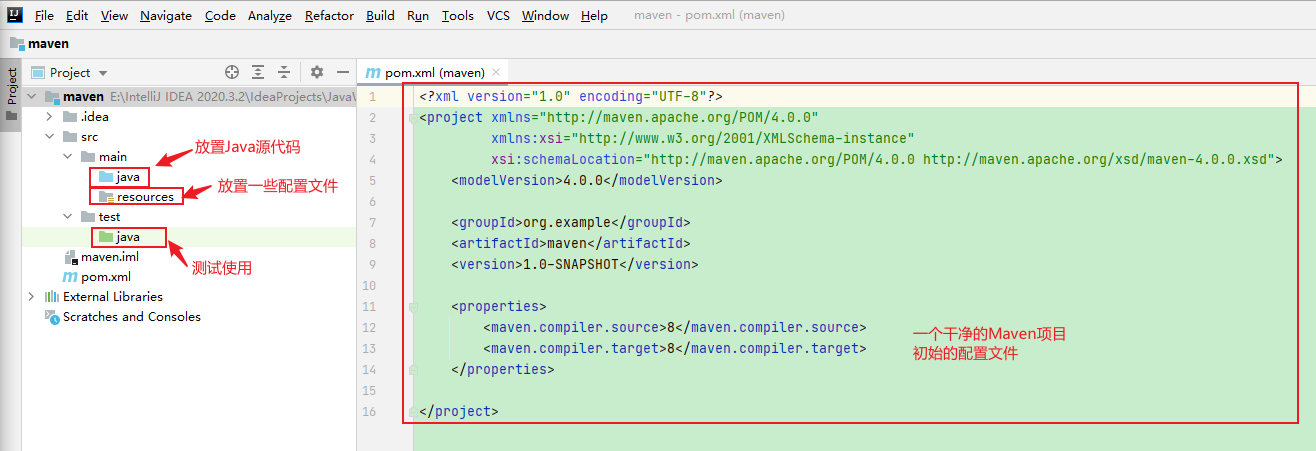Open the VCS menu
The height and width of the screenshot is (451, 1316).
coord(498,16)
